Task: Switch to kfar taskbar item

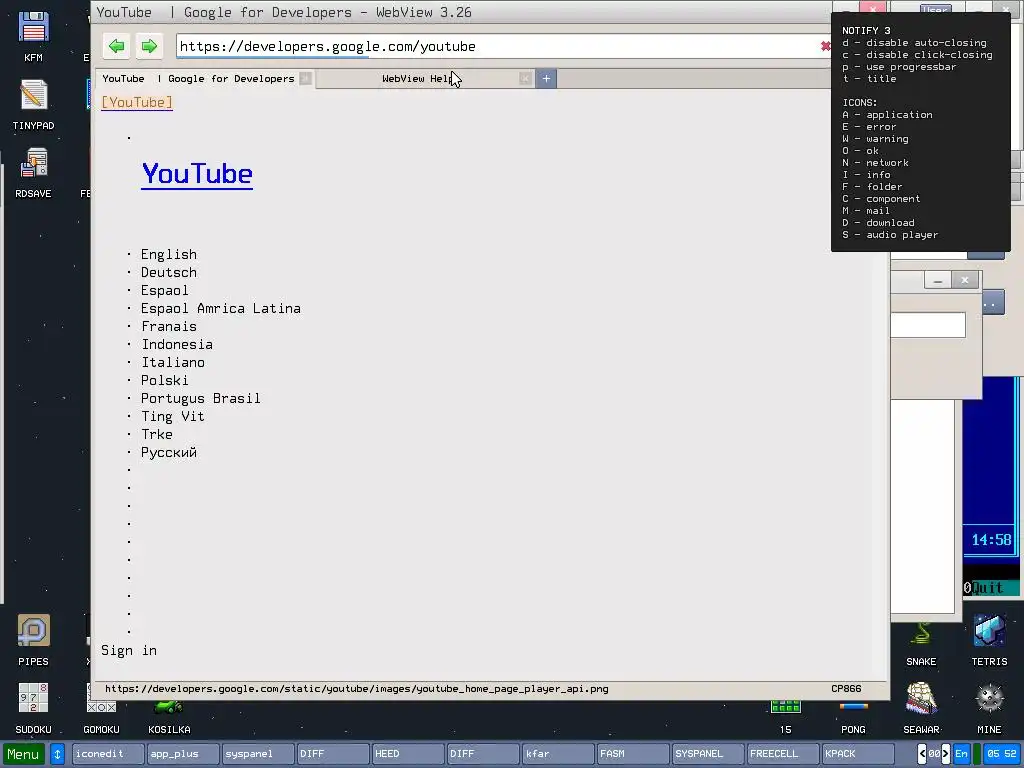Action: pyautogui.click(x=557, y=754)
